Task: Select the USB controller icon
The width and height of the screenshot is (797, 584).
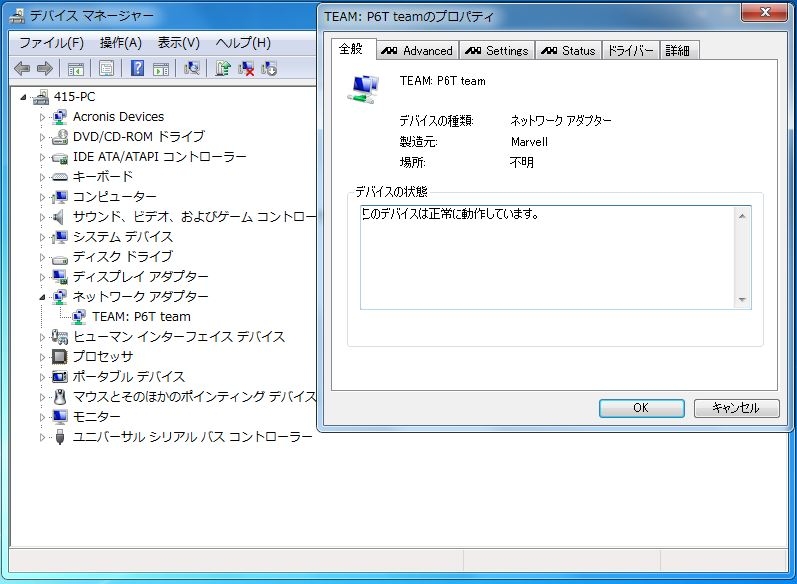Action: (60, 437)
